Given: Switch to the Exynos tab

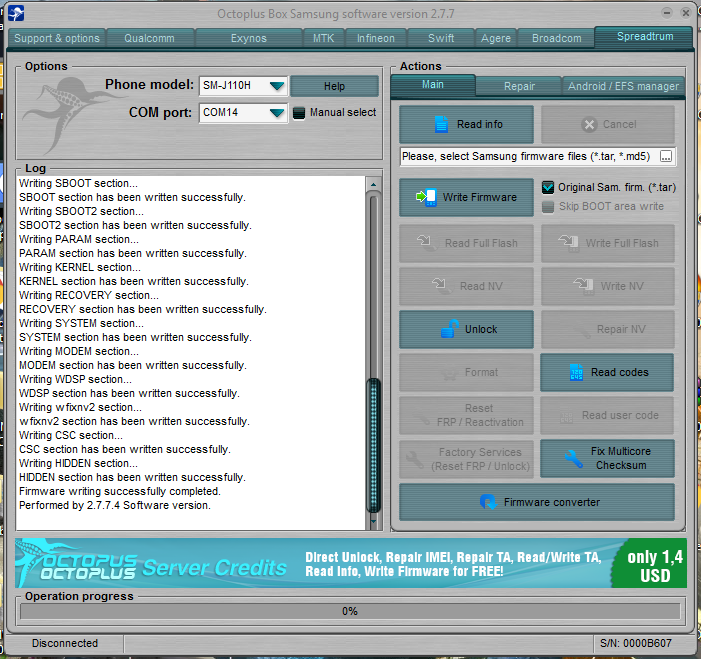Looking at the screenshot, I should [x=249, y=38].
